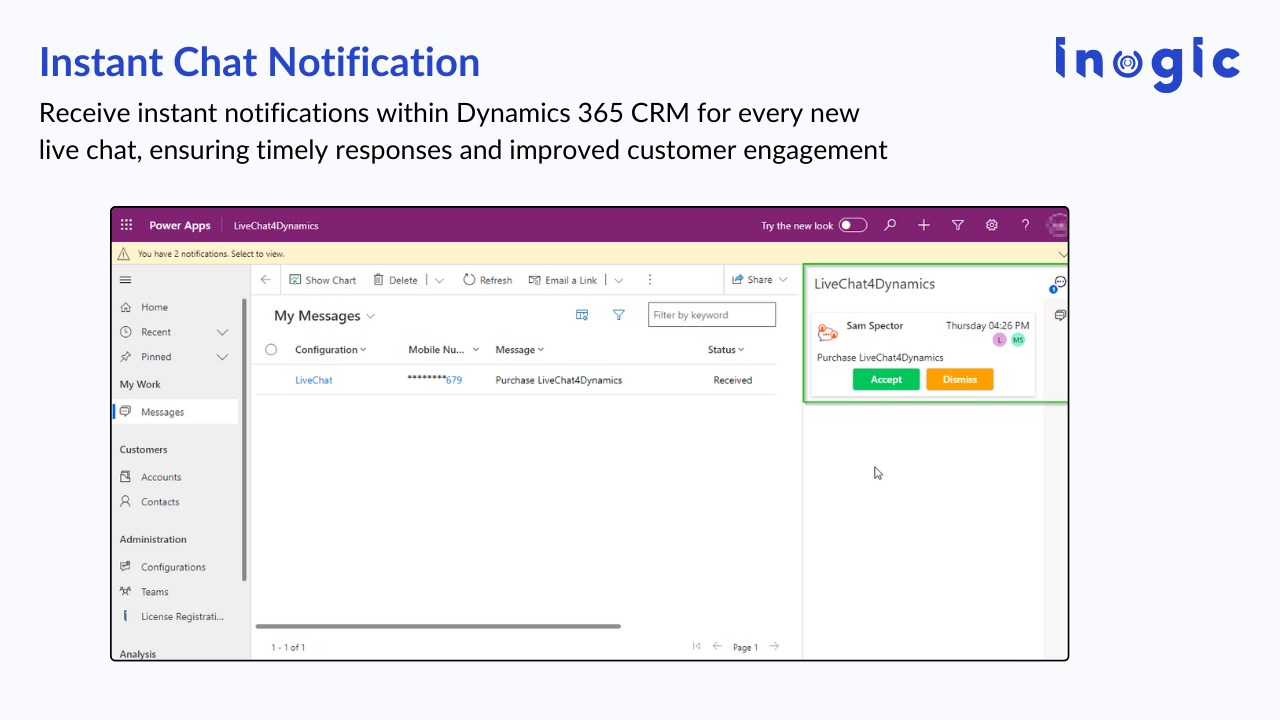This screenshot has width=1280, height=720.
Task: Click the user profile avatar in the header
Action: coord(1057,225)
